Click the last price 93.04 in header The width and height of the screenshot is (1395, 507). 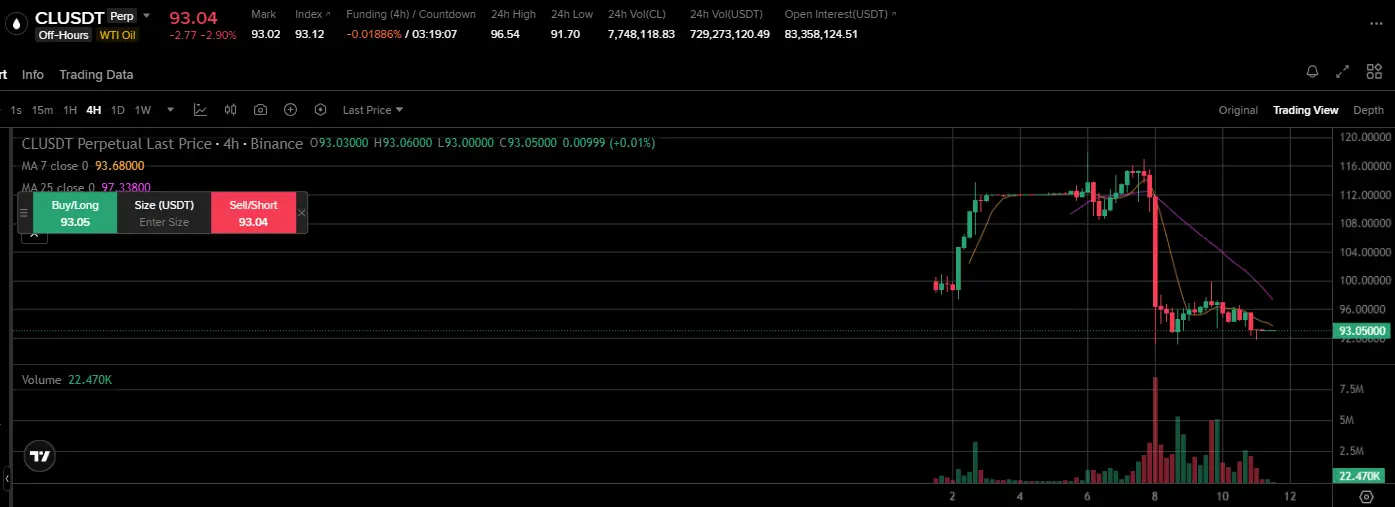coord(193,17)
